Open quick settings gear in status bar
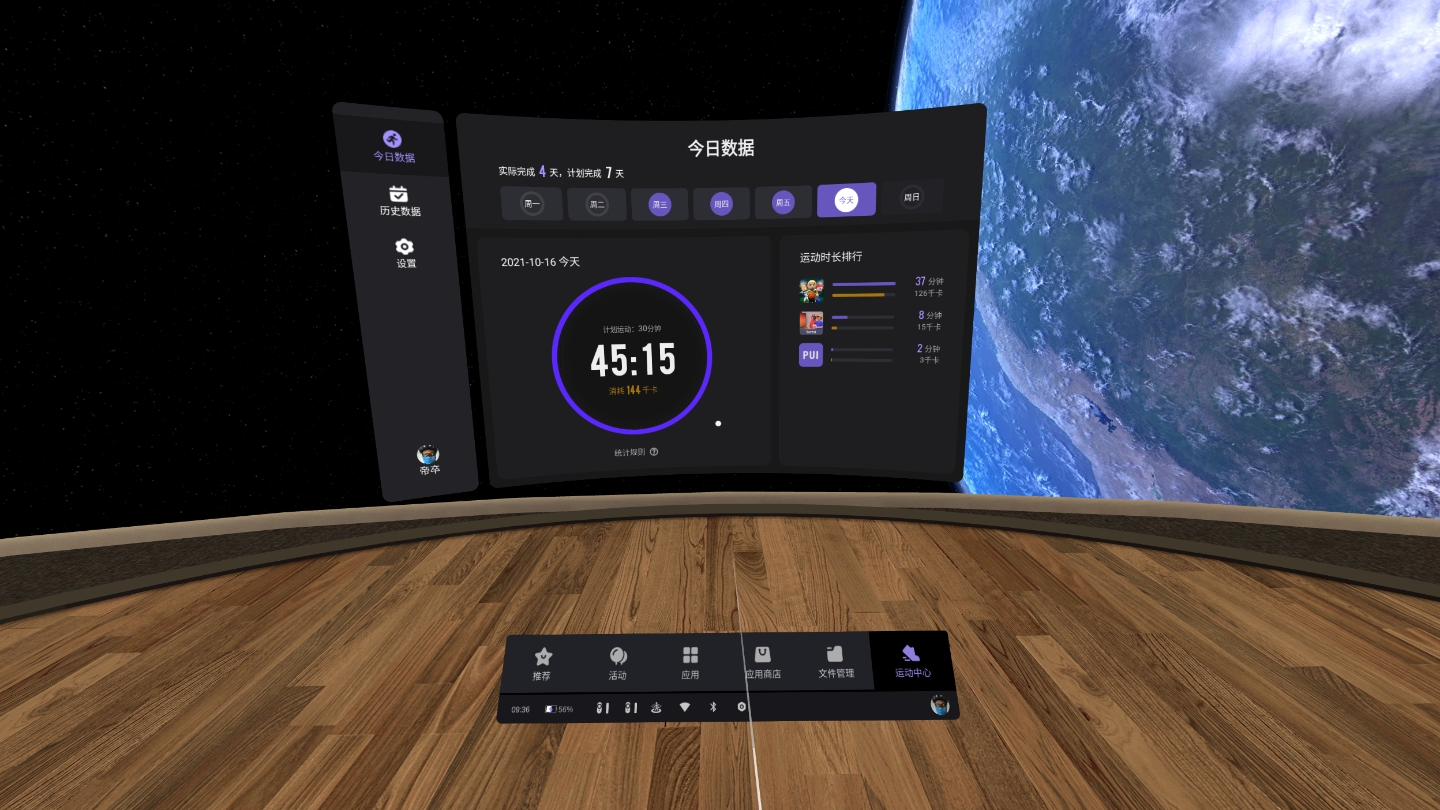The image size is (1440, 810). (742, 707)
